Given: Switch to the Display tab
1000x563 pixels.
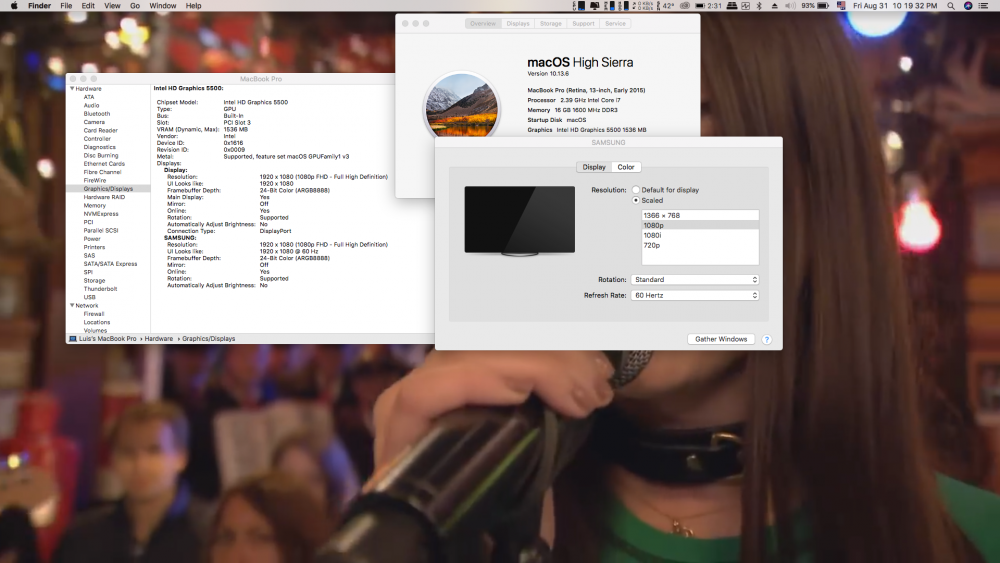Looking at the screenshot, I should click(594, 167).
